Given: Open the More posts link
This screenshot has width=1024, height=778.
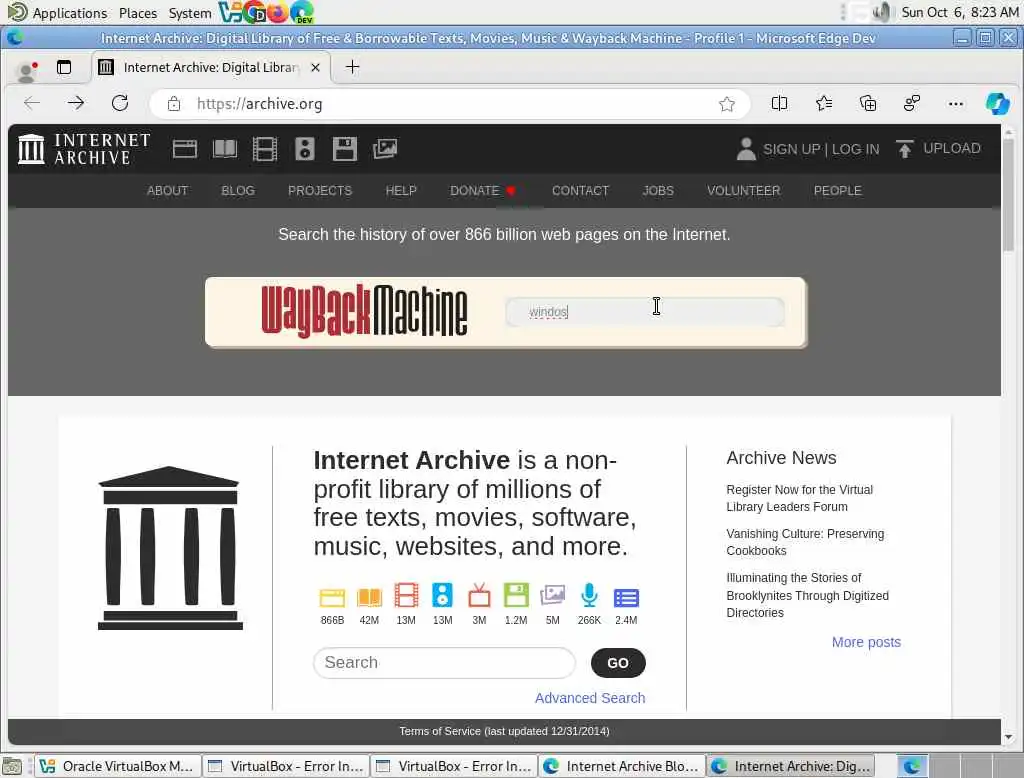Looking at the screenshot, I should (866, 642).
